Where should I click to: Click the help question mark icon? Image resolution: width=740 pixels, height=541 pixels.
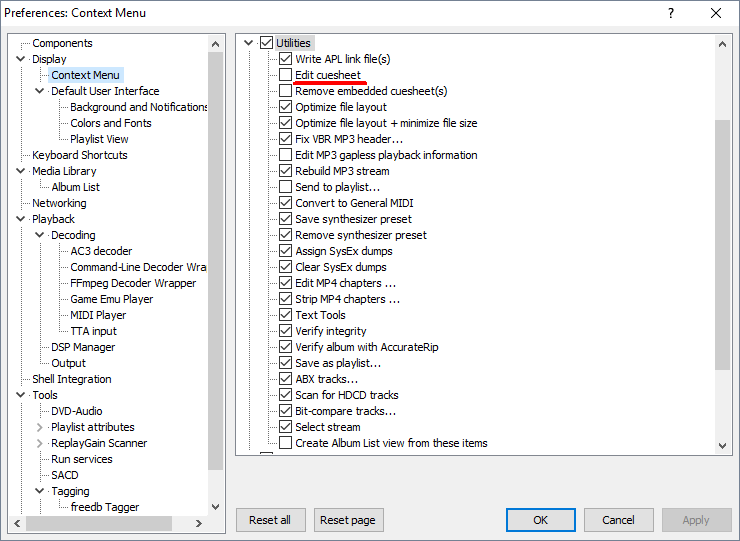[x=669, y=13]
